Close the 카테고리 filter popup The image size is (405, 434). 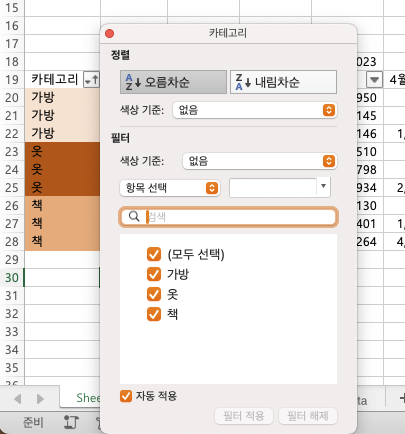(x=109, y=34)
